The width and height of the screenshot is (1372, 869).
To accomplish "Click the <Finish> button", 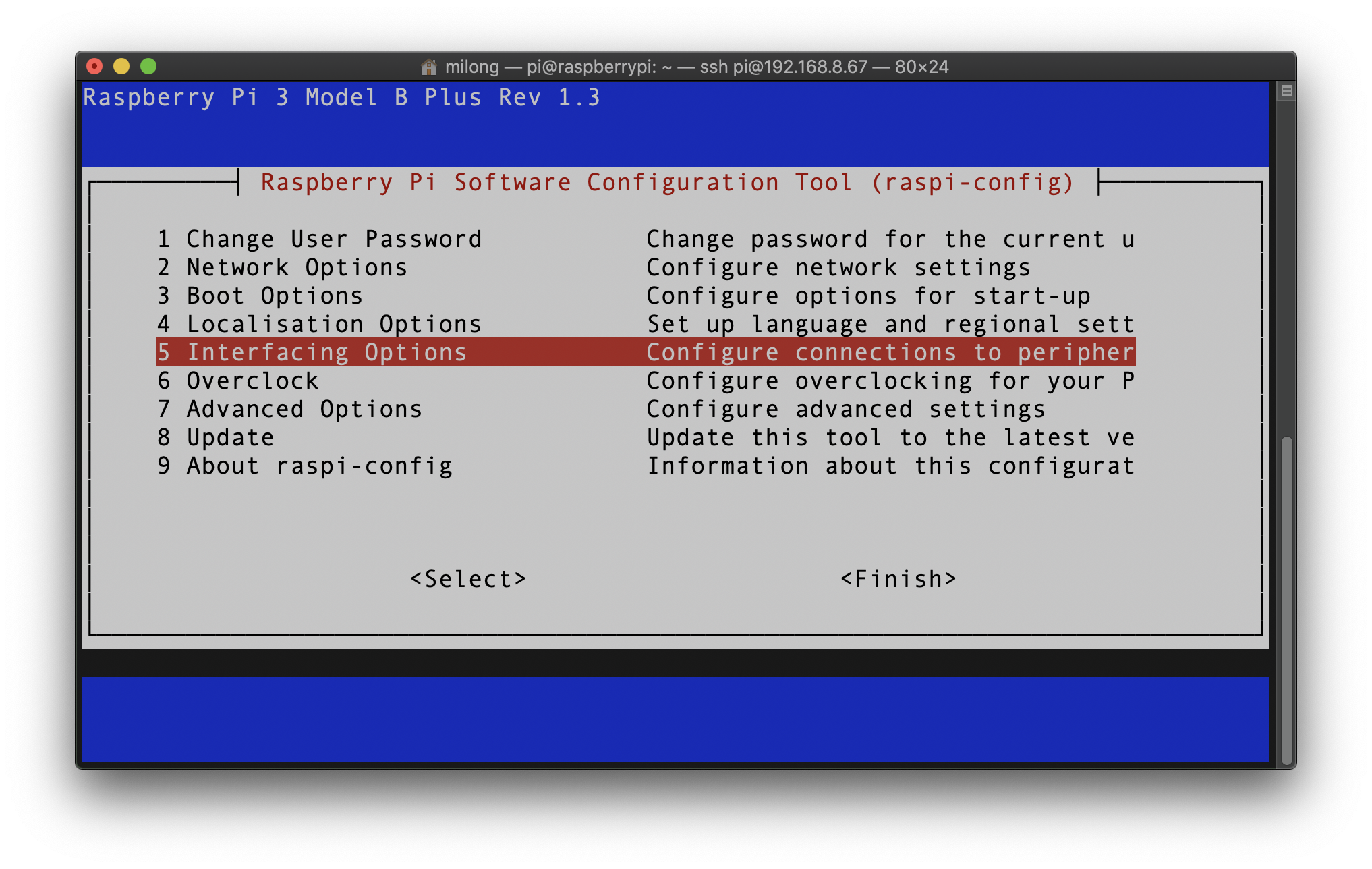I will tap(898, 579).
